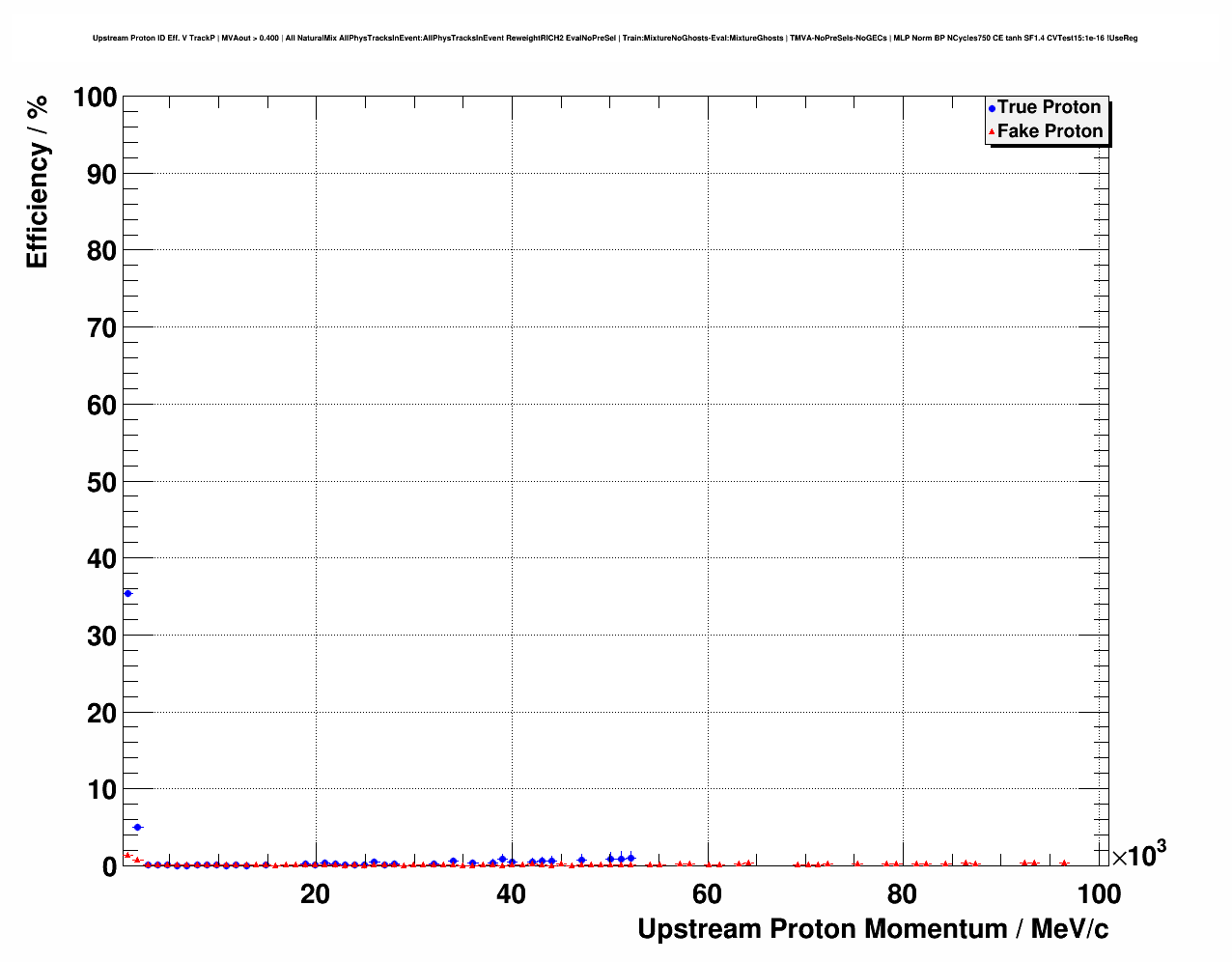Click the x-axis tick label 60

(707, 894)
